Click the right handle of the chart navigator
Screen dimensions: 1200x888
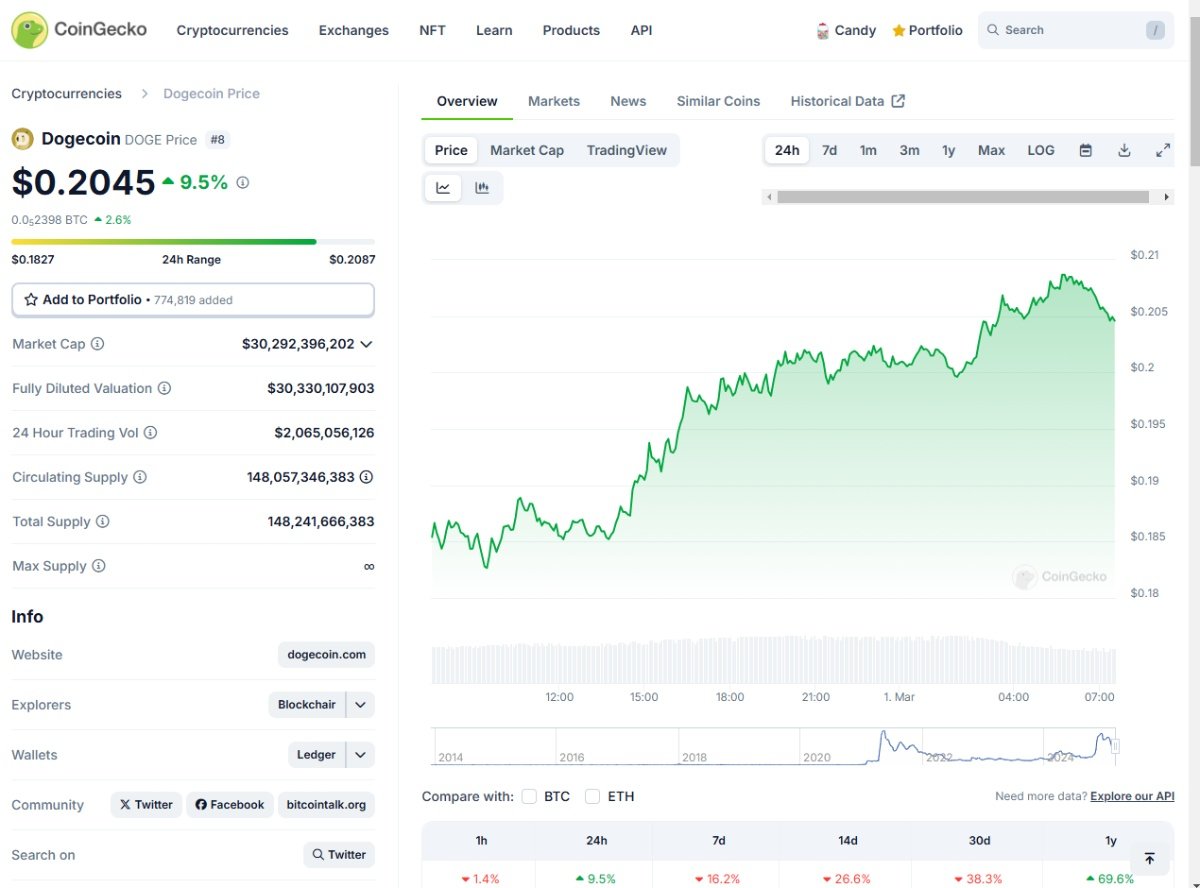click(1116, 746)
